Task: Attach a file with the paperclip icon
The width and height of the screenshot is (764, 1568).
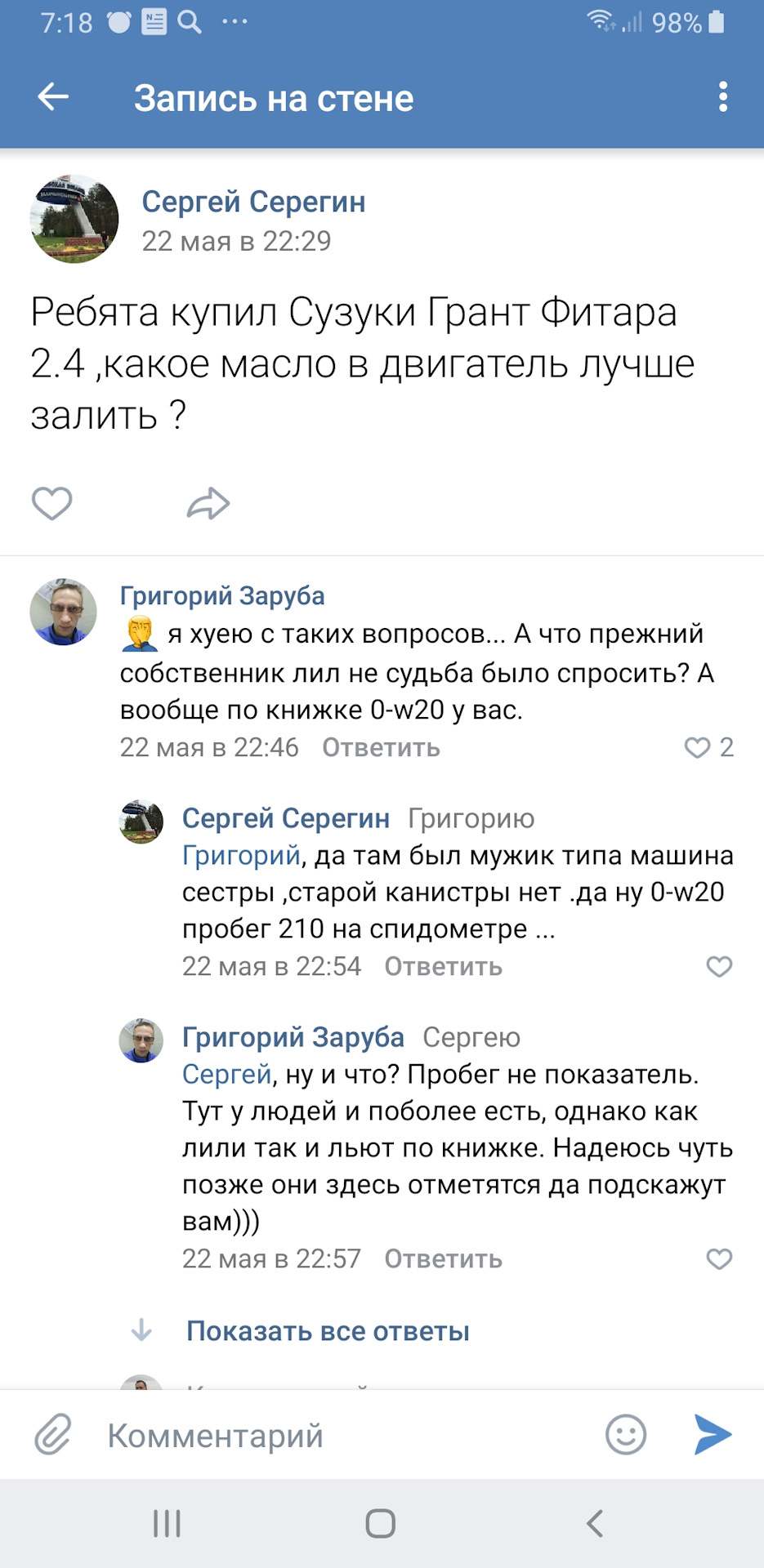Action: pos(53,1434)
